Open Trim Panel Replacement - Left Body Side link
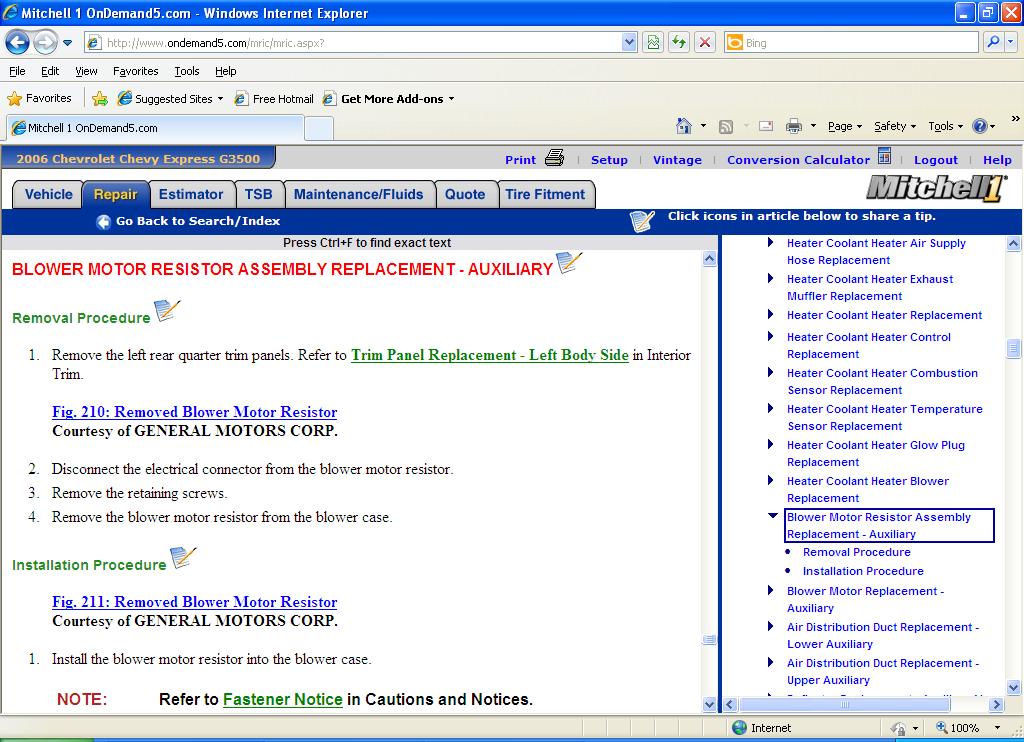The image size is (1024, 742). (x=490, y=355)
